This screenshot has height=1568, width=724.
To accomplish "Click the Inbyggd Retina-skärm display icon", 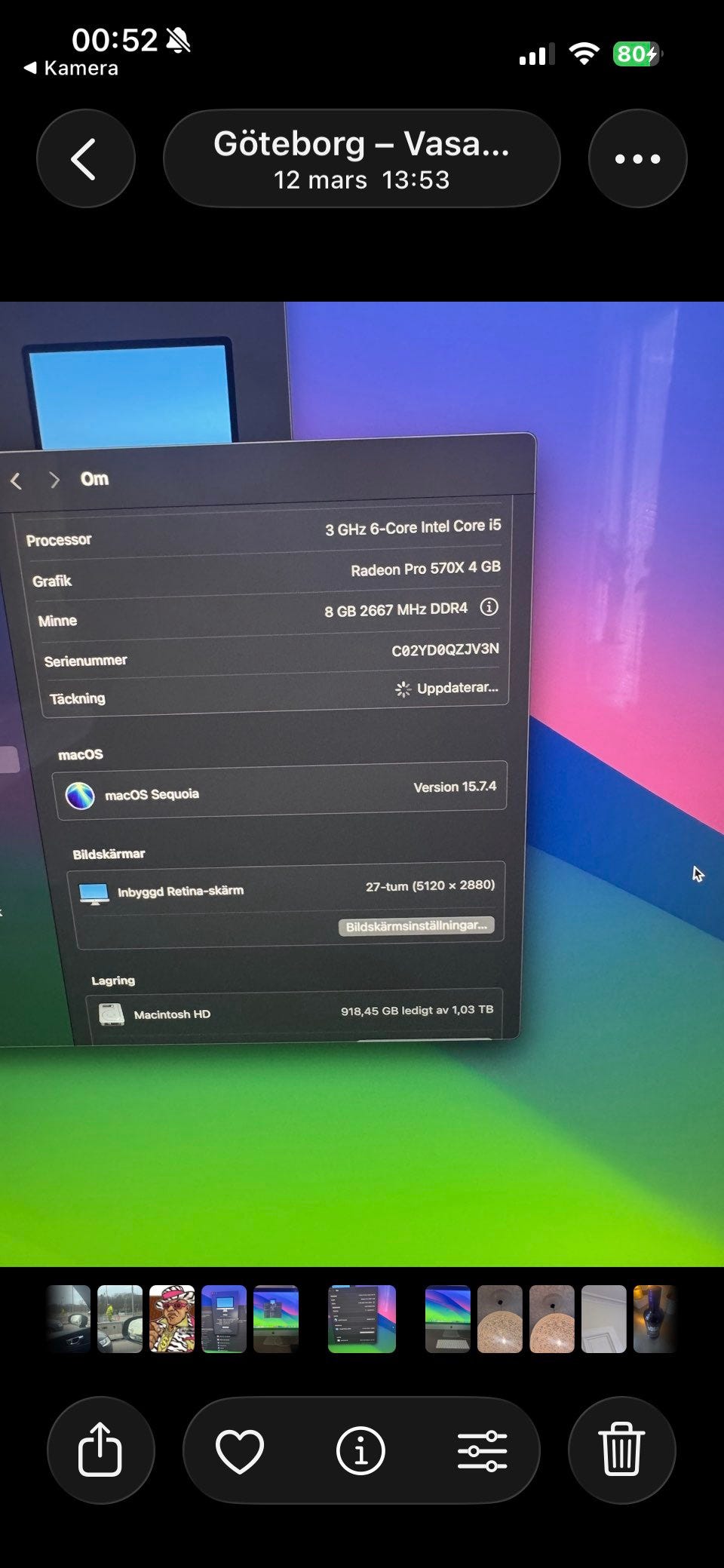I will [94, 894].
